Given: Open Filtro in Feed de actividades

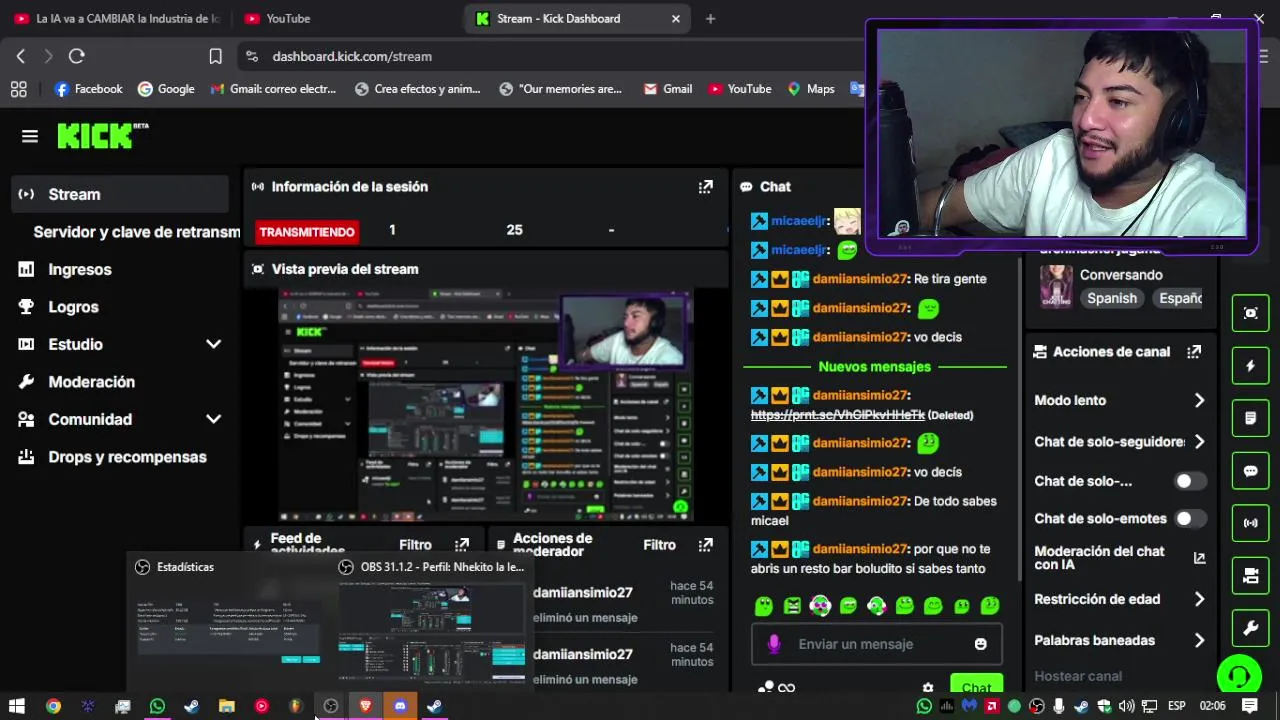Looking at the screenshot, I should coord(415,545).
